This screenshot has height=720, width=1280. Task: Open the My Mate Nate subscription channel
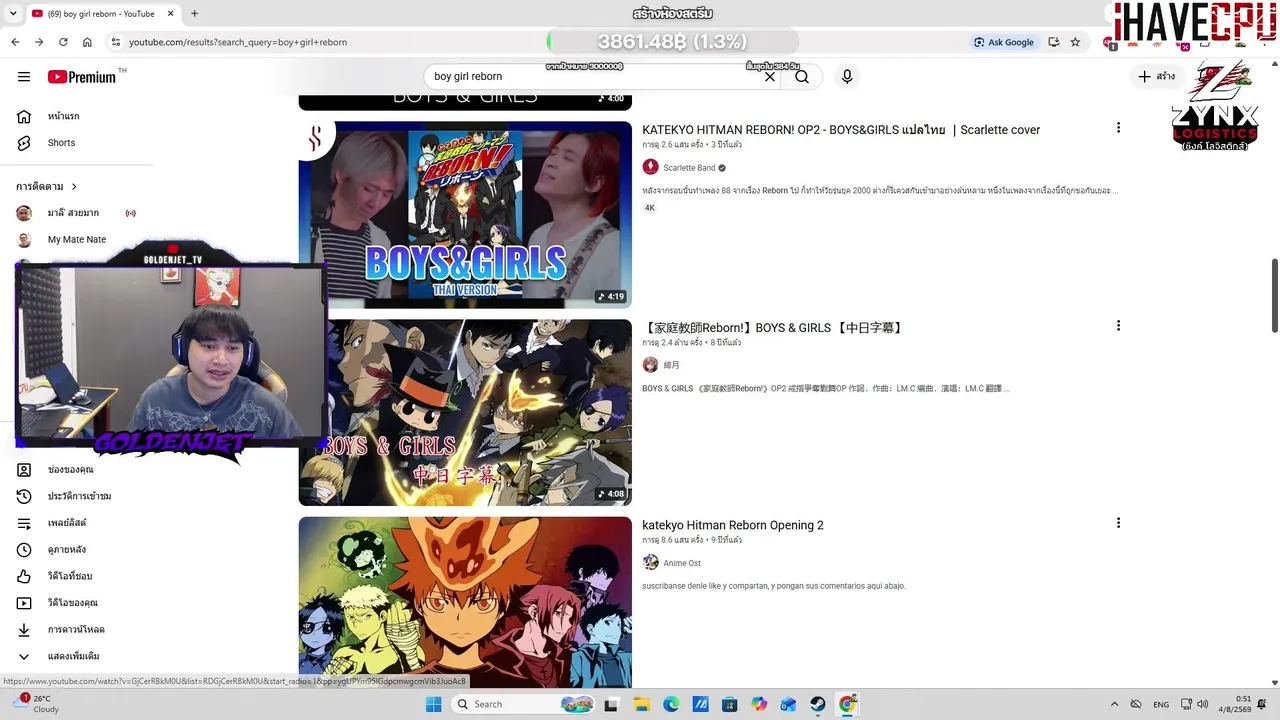pos(76,240)
